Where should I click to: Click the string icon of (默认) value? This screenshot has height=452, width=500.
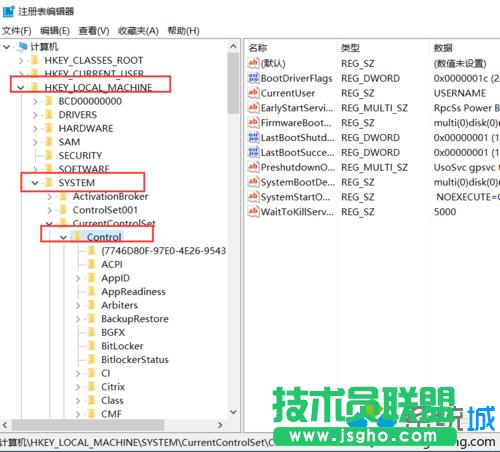pyautogui.click(x=253, y=63)
